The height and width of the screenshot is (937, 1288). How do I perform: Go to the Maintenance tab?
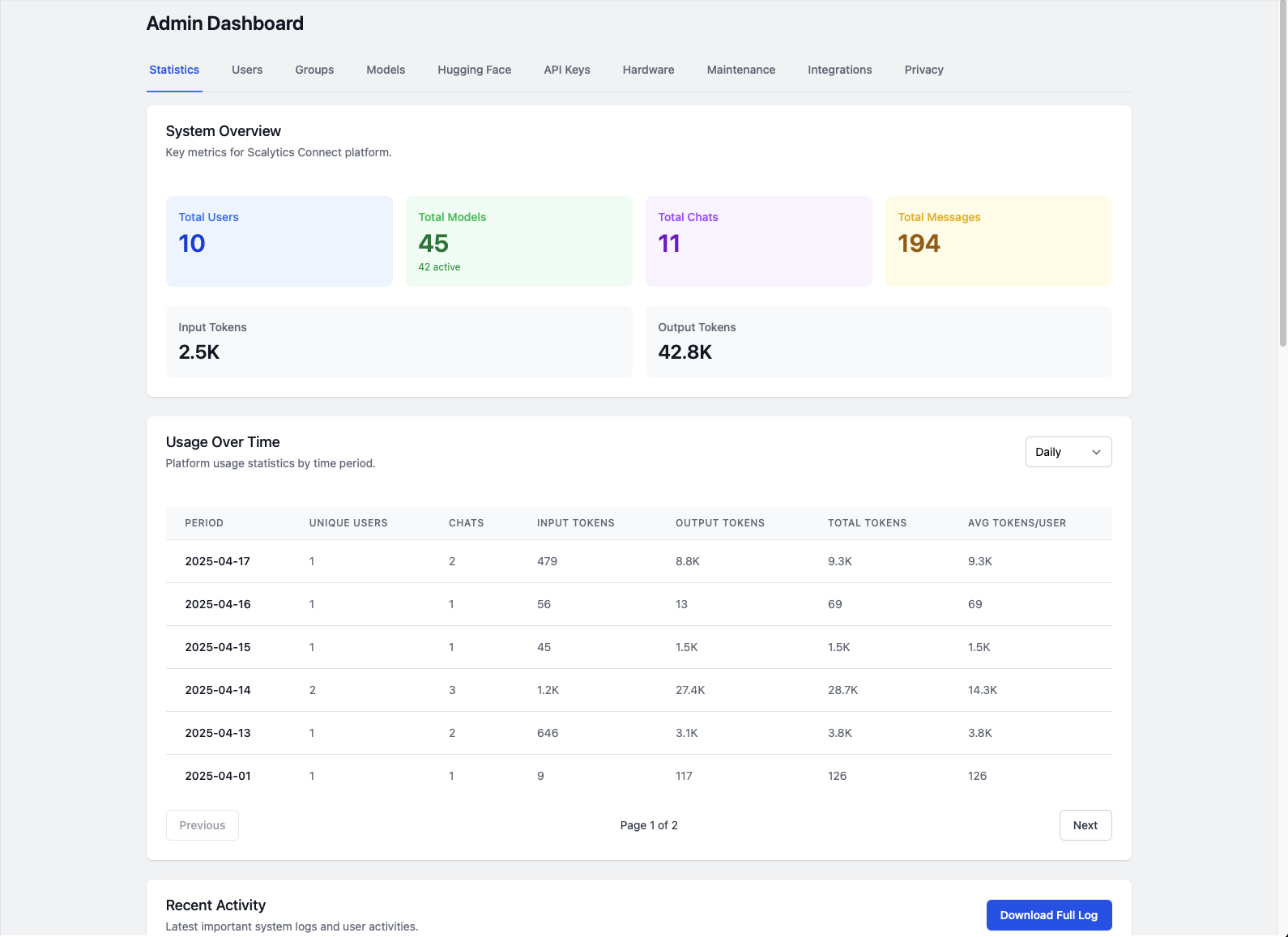coord(741,70)
